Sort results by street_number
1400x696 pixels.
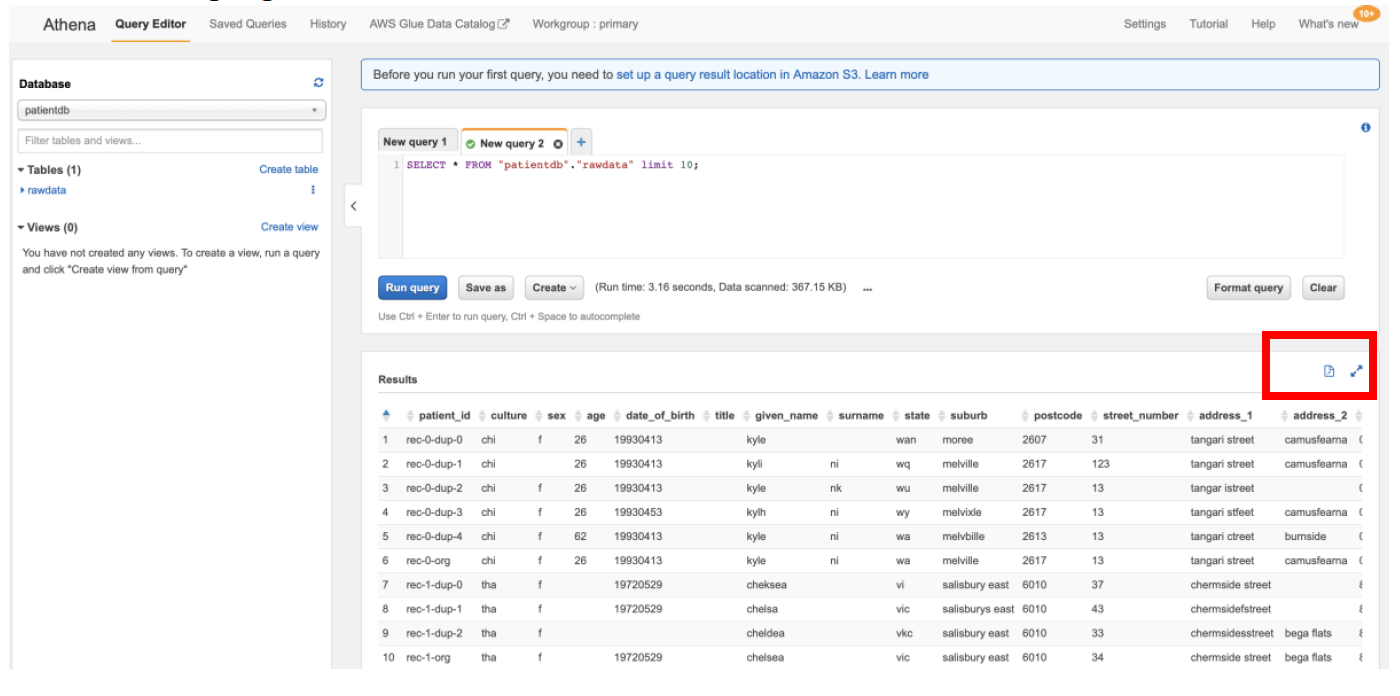(1135, 416)
